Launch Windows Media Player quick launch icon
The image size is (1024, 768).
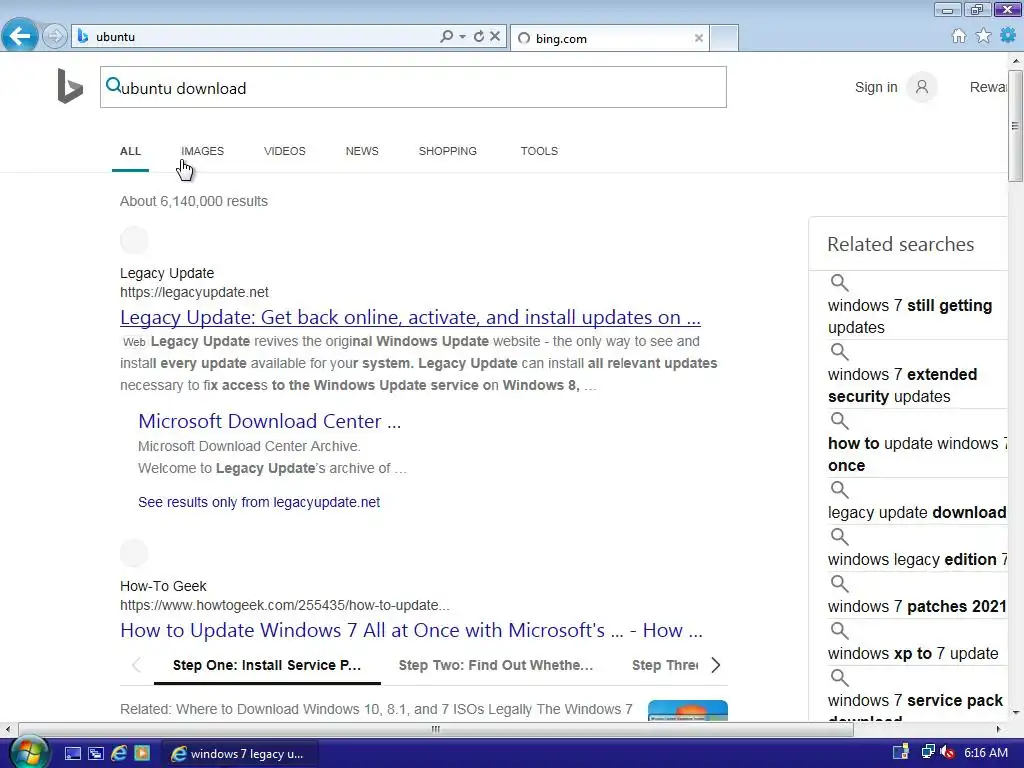pyautogui.click(x=142, y=754)
